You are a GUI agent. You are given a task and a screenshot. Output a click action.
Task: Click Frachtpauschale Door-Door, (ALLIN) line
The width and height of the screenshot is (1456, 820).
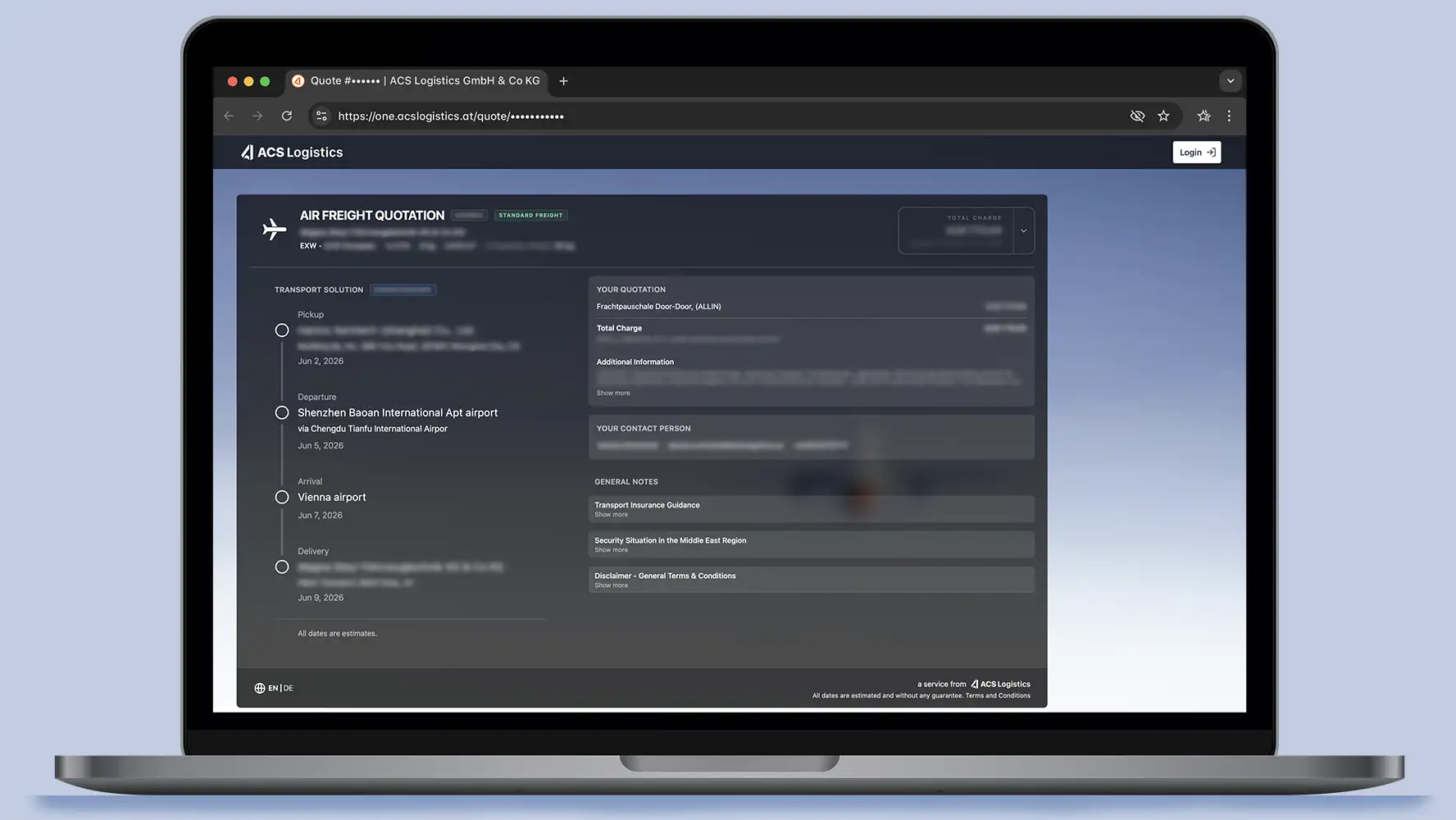659,307
